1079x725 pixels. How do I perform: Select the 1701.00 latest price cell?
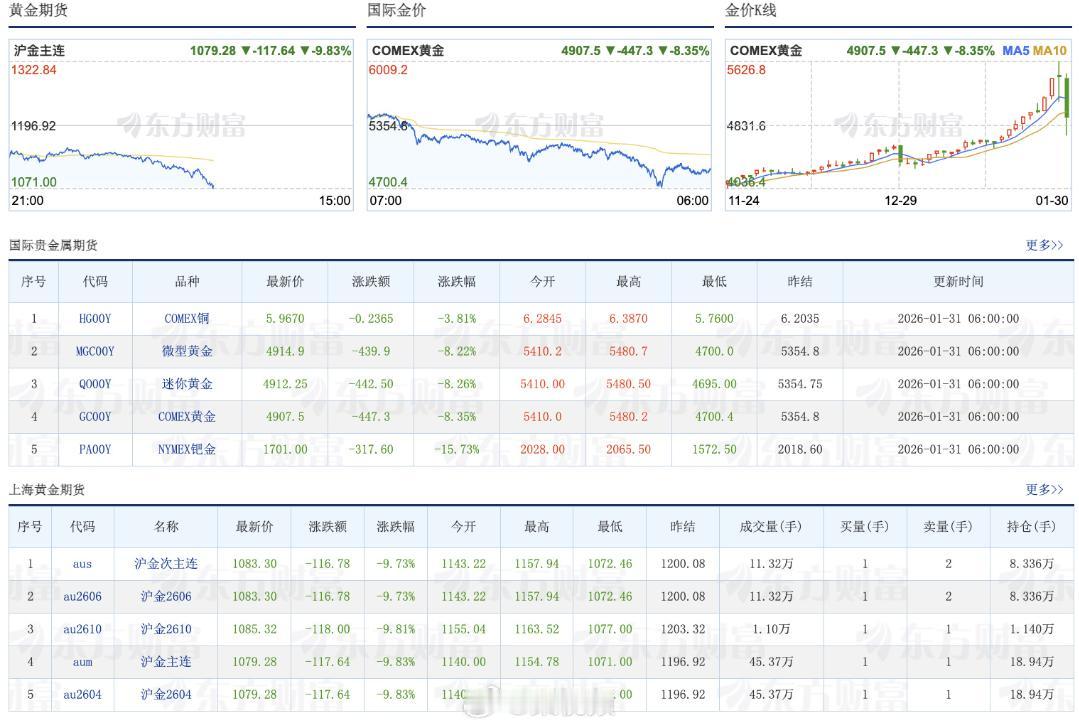pos(285,449)
